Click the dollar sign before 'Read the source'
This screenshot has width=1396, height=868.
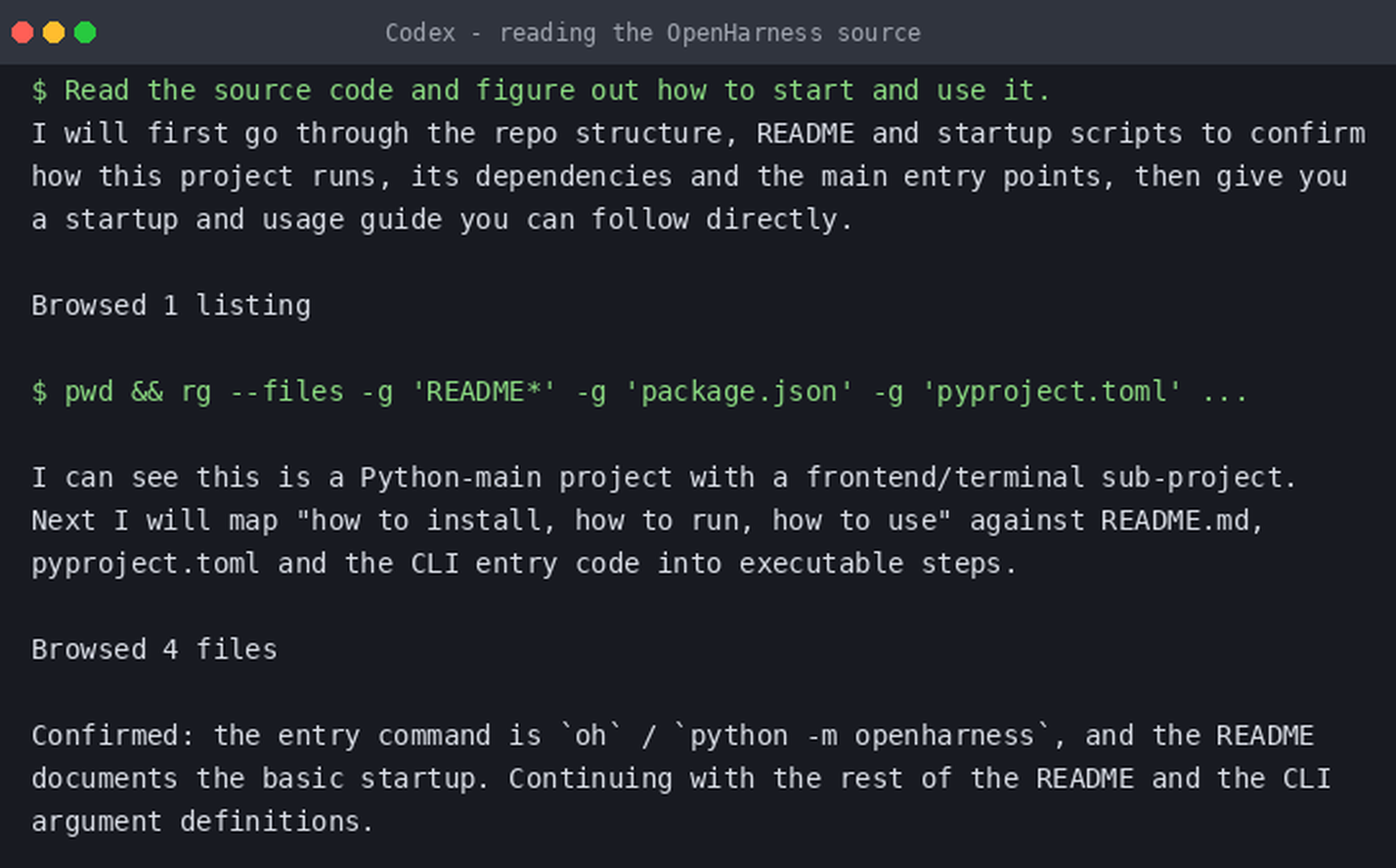39,91
